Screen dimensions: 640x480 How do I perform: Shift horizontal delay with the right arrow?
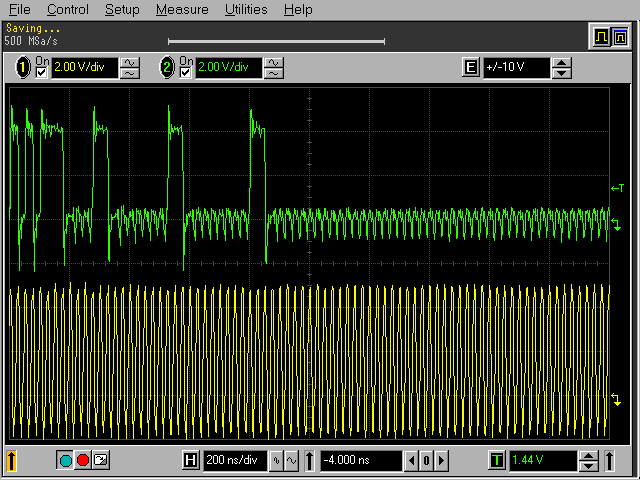click(441, 461)
